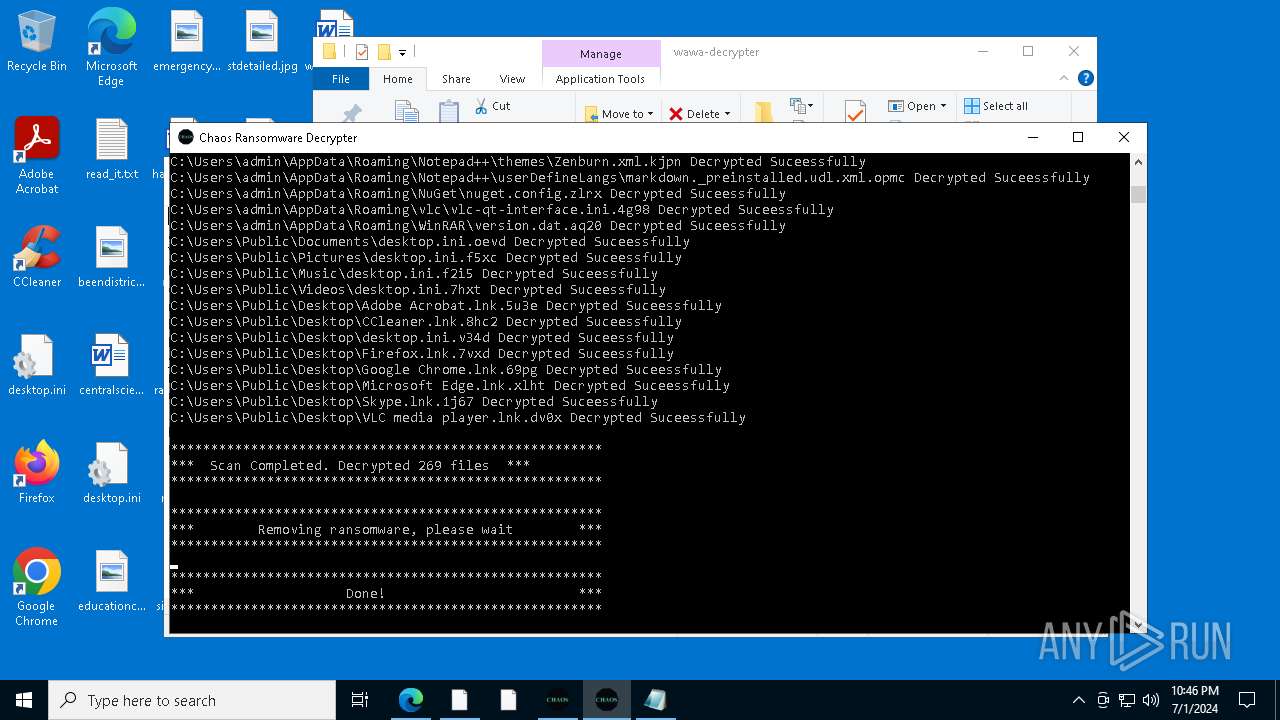This screenshot has height=720, width=1280.
Task: Open the Application Tools tab
Action: (x=600, y=79)
